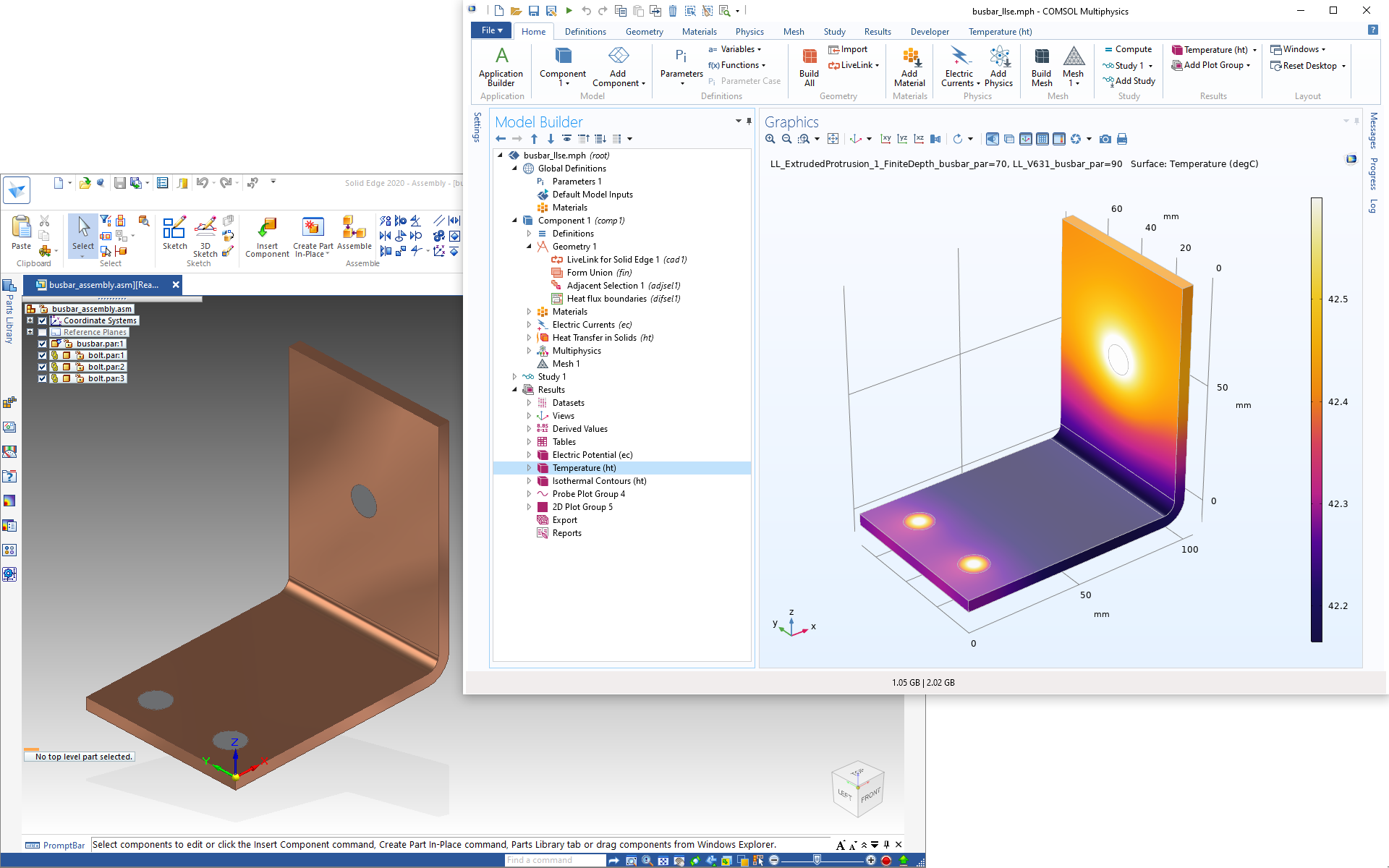Click the Add Material icon

[909, 67]
